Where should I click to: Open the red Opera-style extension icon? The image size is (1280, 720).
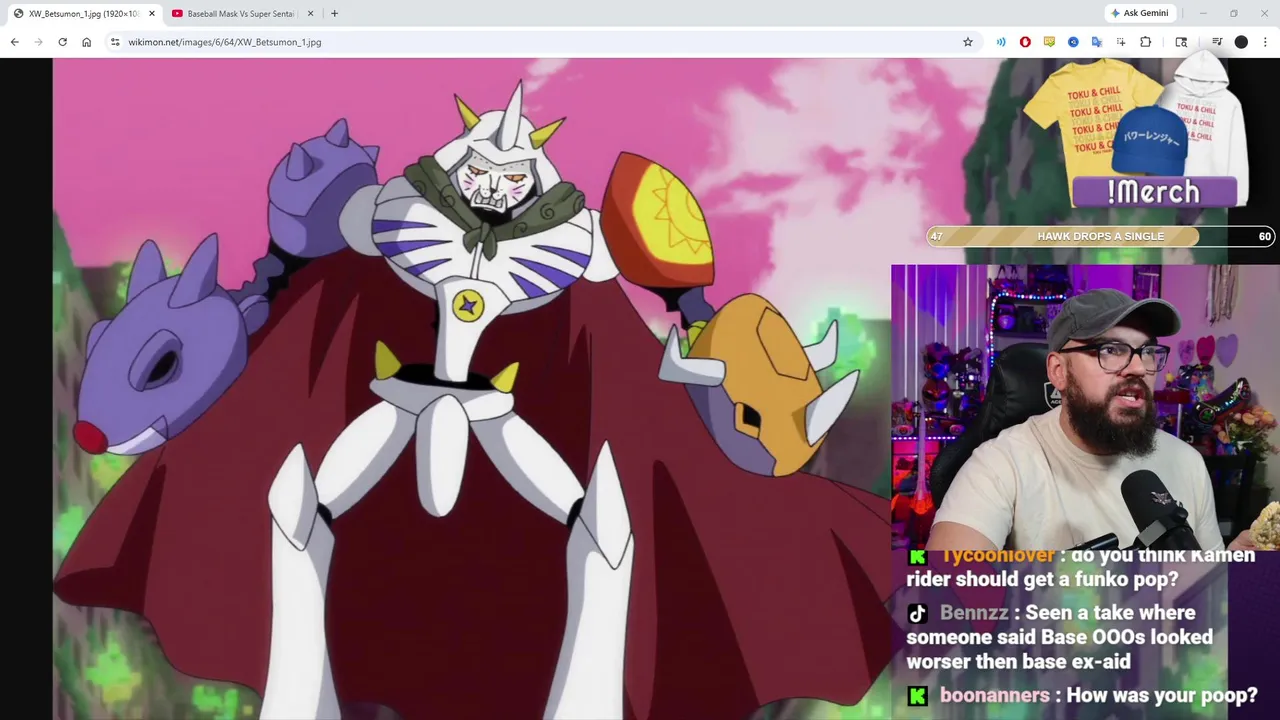[1025, 42]
